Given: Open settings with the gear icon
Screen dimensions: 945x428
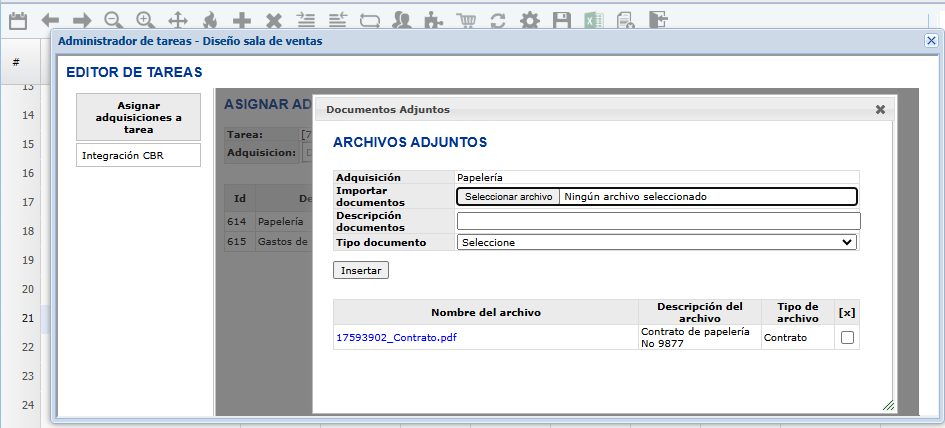Looking at the screenshot, I should (530, 21).
